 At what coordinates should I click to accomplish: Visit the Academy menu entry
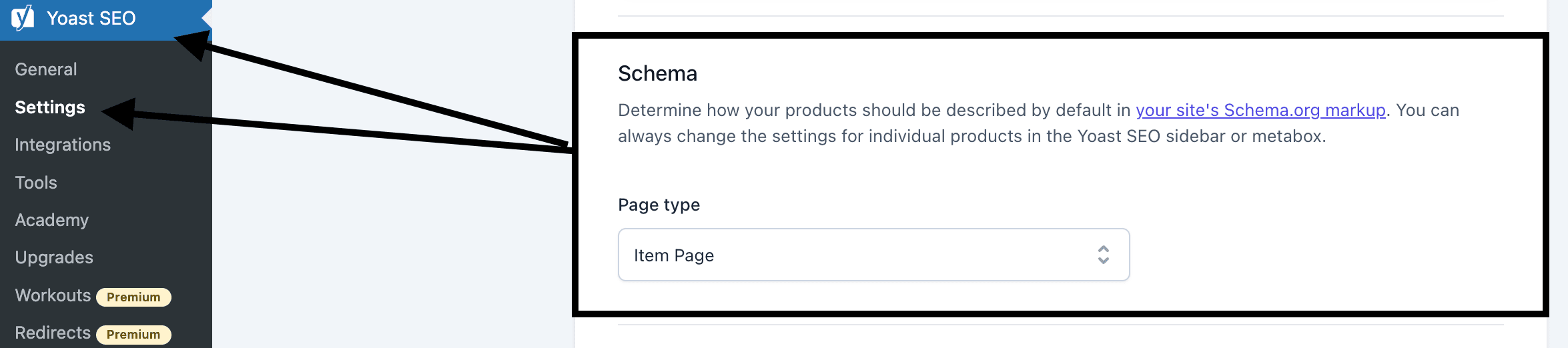pyautogui.click(x=52, y=220)
